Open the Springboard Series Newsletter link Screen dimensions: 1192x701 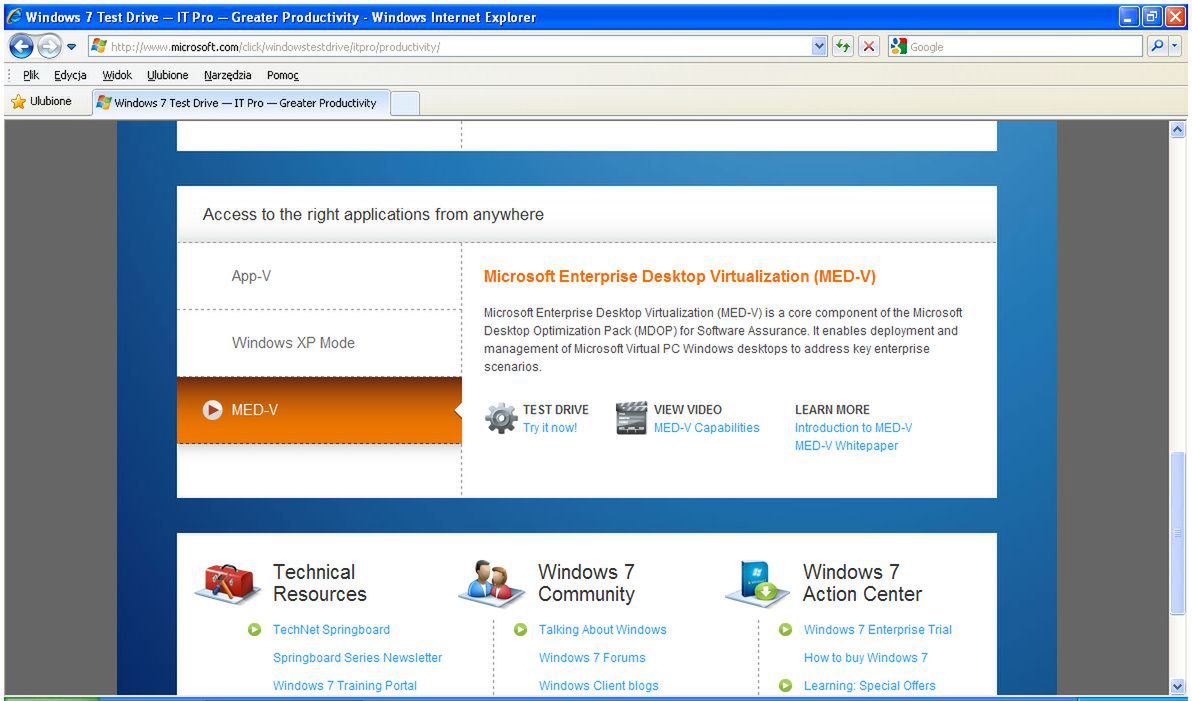pyautogui.click(x=357, y=658)
